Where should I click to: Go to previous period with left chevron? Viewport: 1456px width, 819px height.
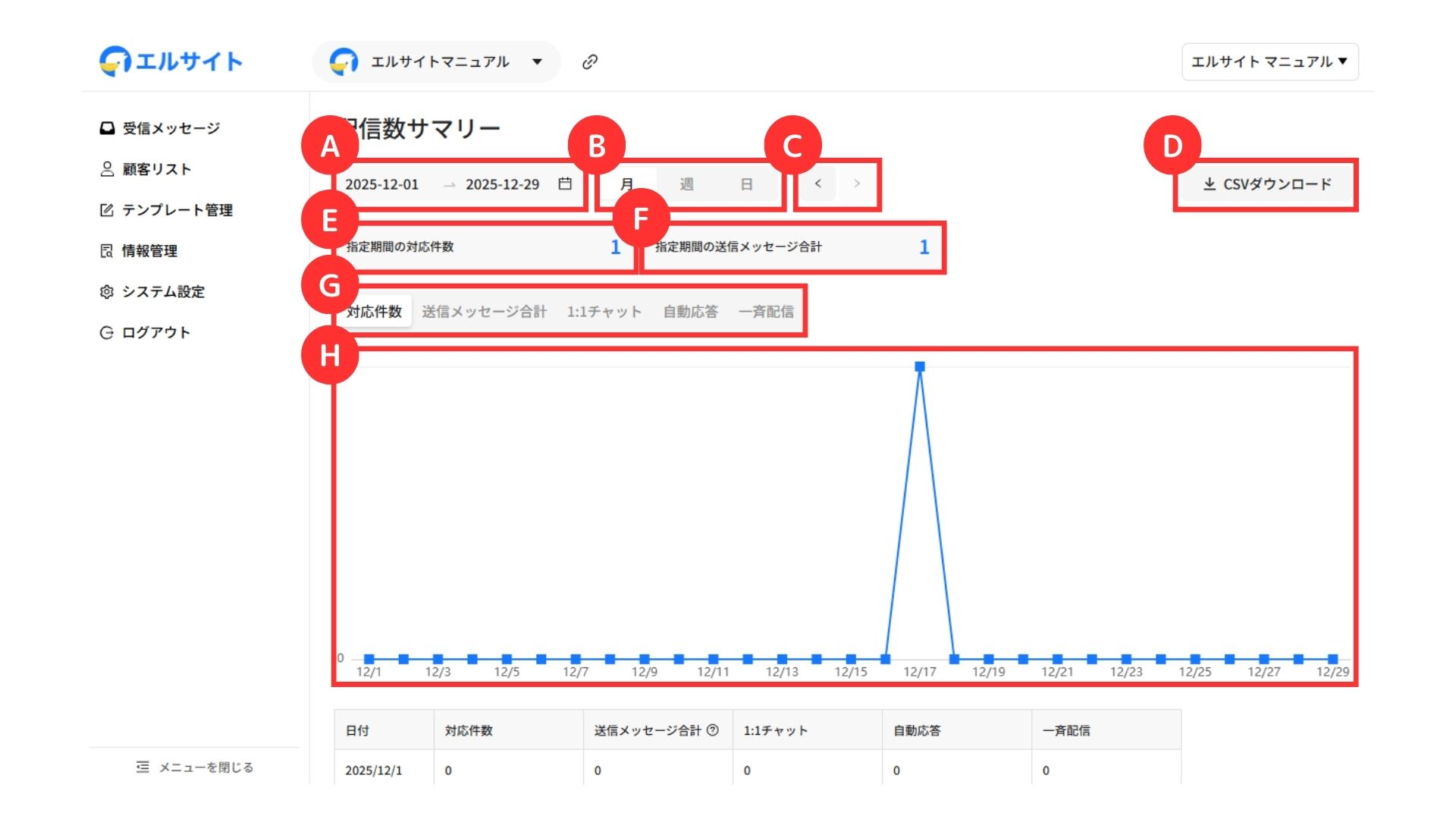(817, 184)
